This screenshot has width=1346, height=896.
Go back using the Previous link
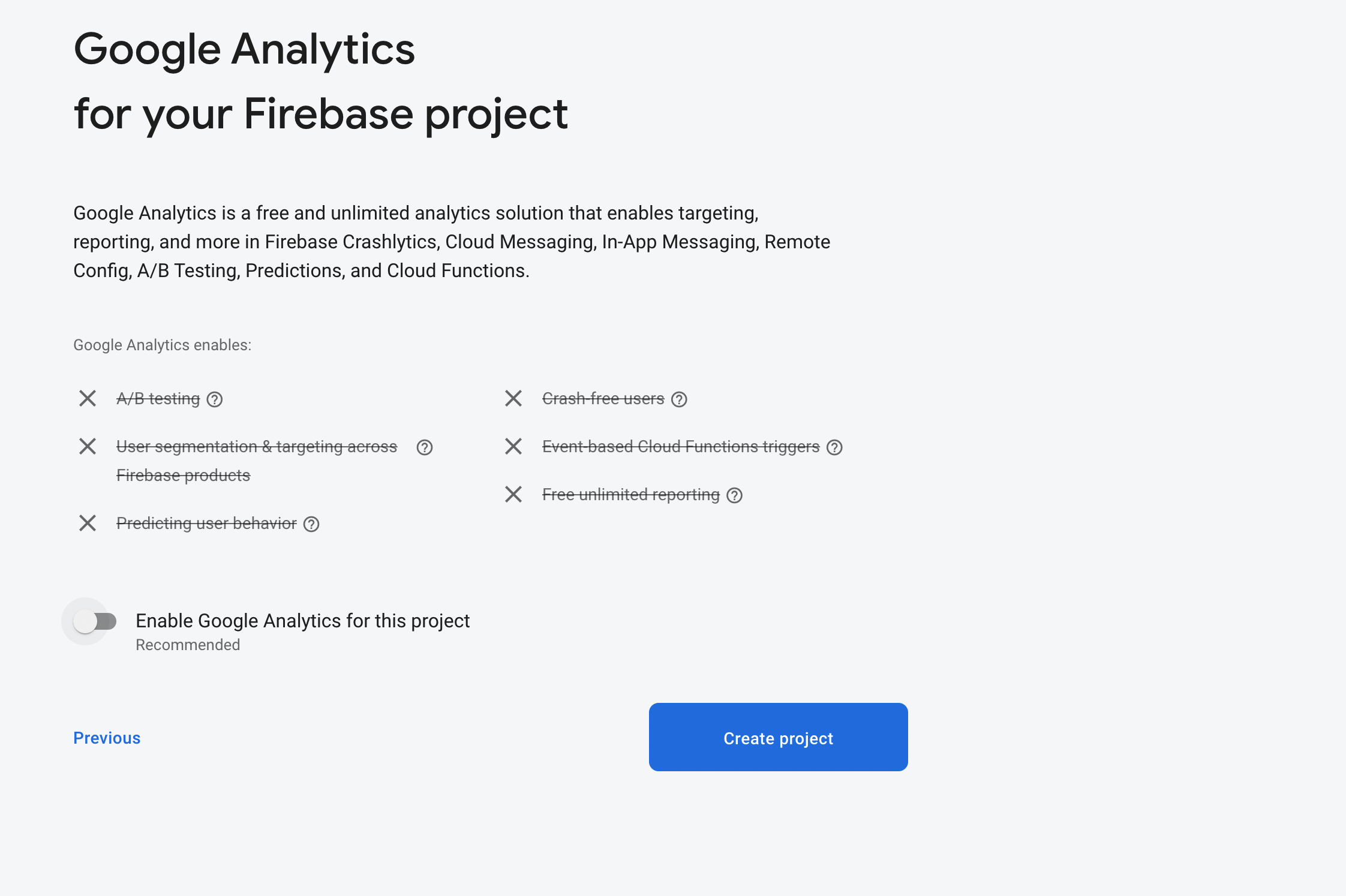pos(107,738)
